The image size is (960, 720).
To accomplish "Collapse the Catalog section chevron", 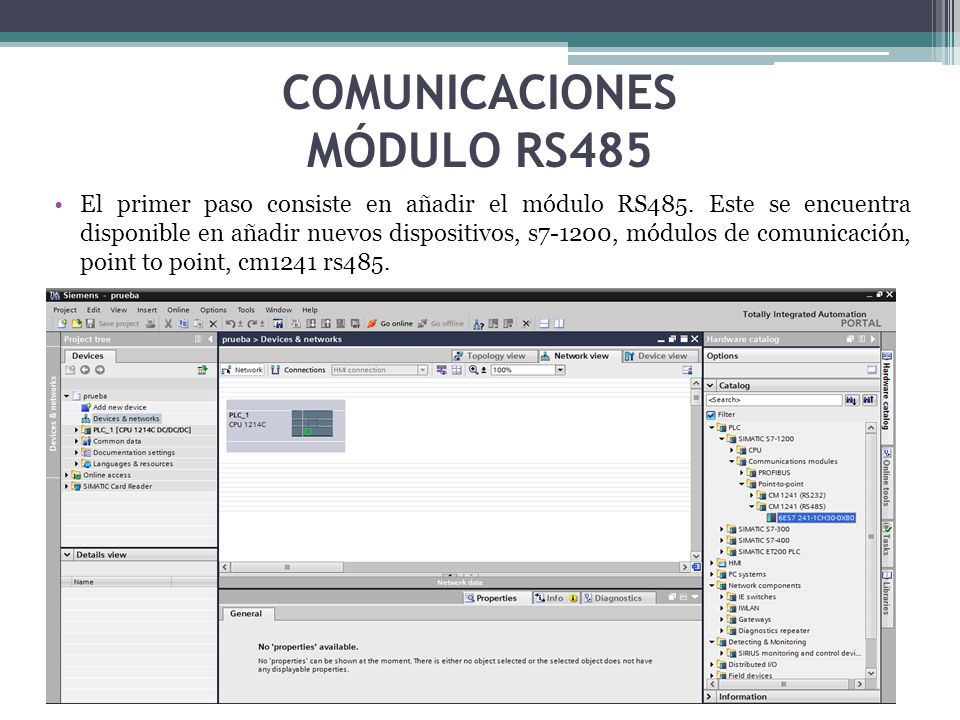I will (x=710, y=386).
